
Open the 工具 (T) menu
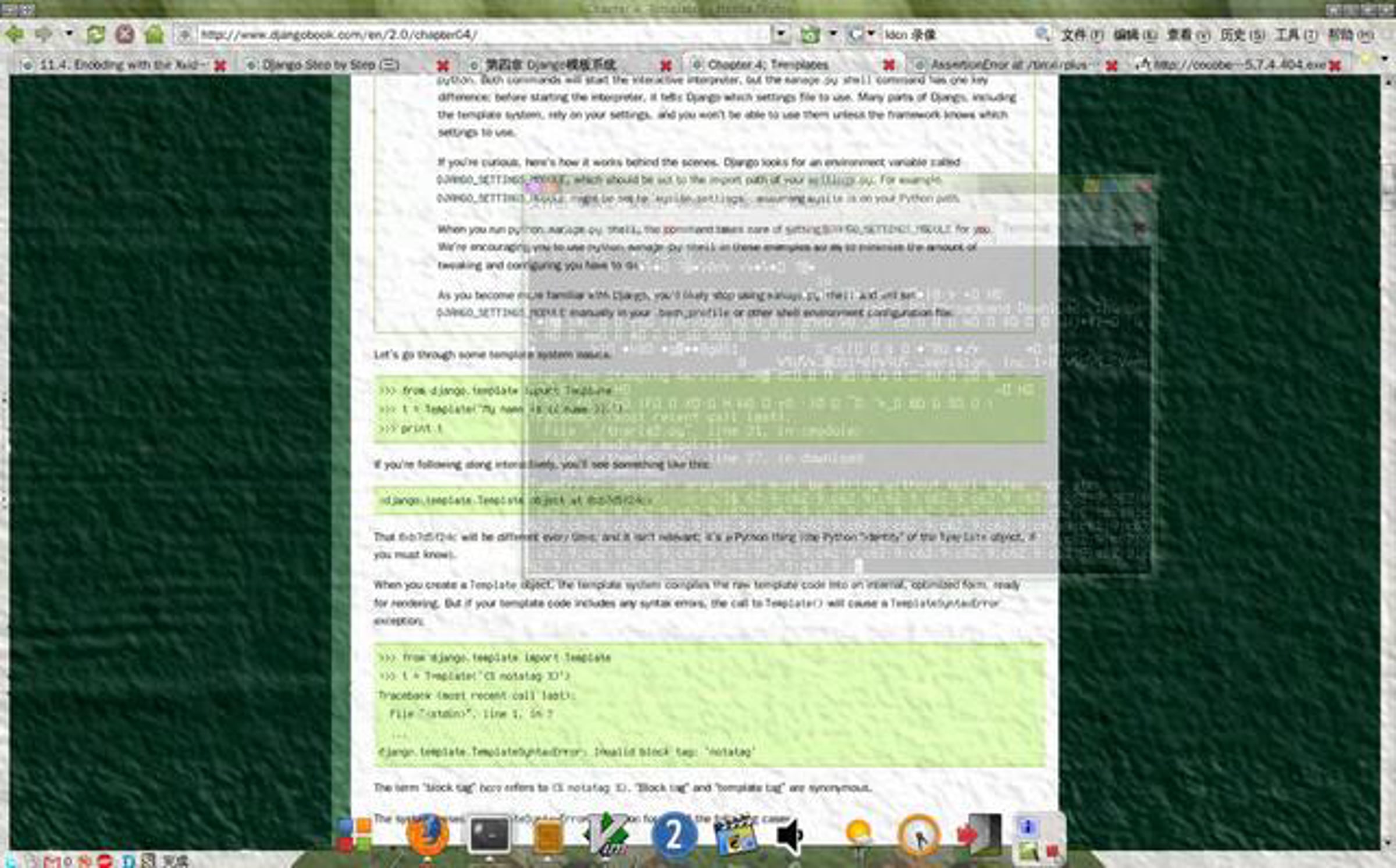(1296, 35)
